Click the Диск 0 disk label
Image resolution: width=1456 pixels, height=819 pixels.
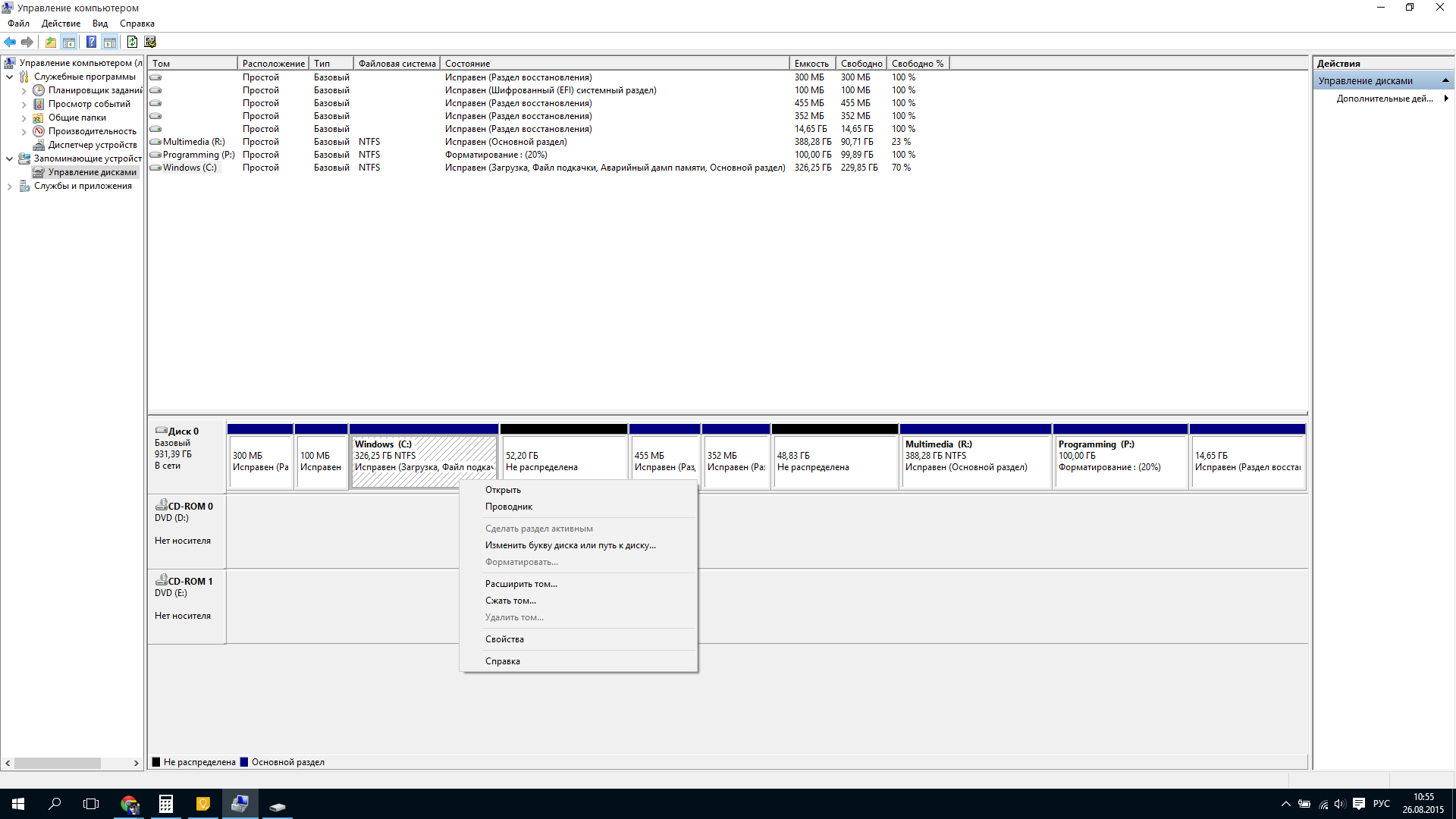187,455
